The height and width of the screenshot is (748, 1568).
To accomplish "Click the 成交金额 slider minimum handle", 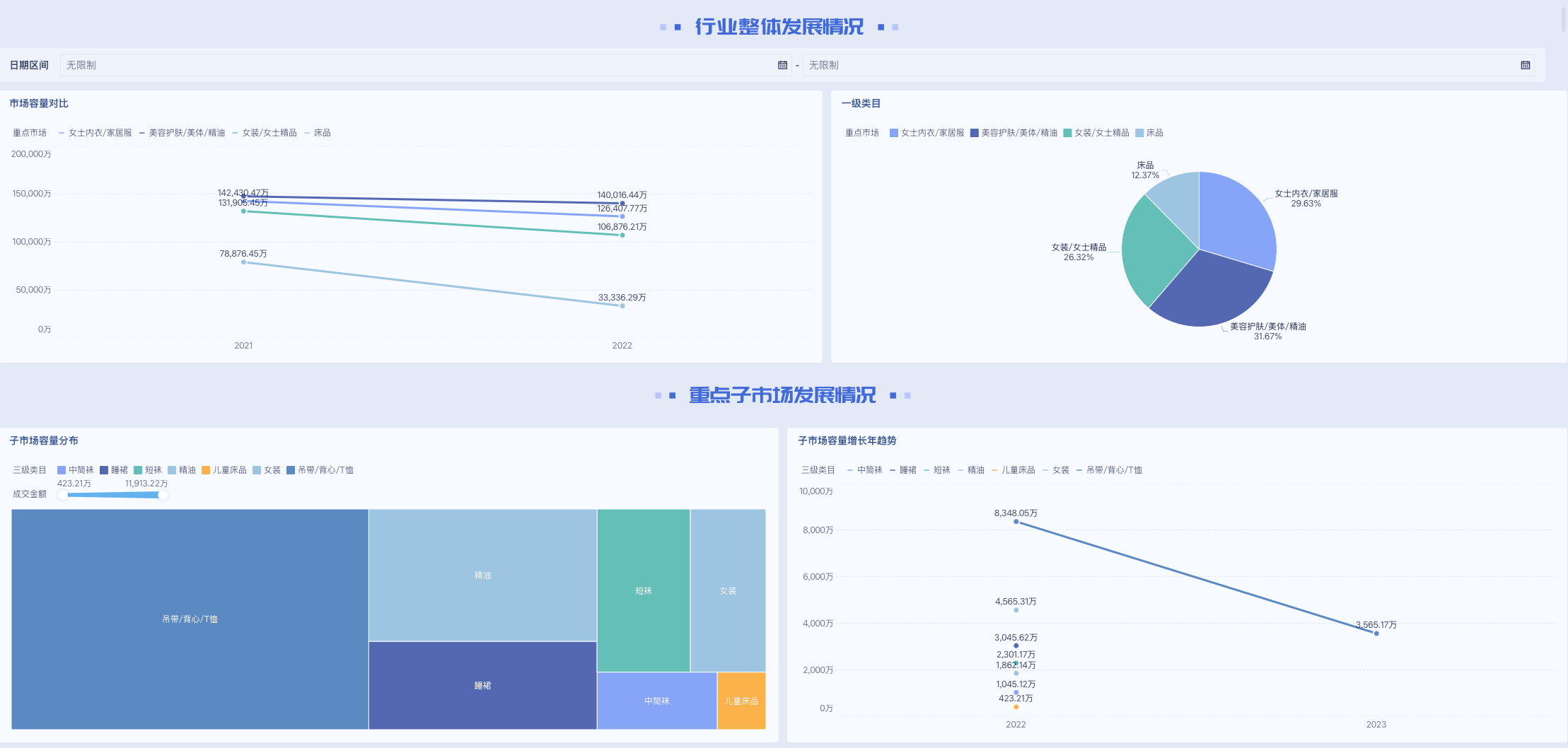I will click(x=63, y=495).
